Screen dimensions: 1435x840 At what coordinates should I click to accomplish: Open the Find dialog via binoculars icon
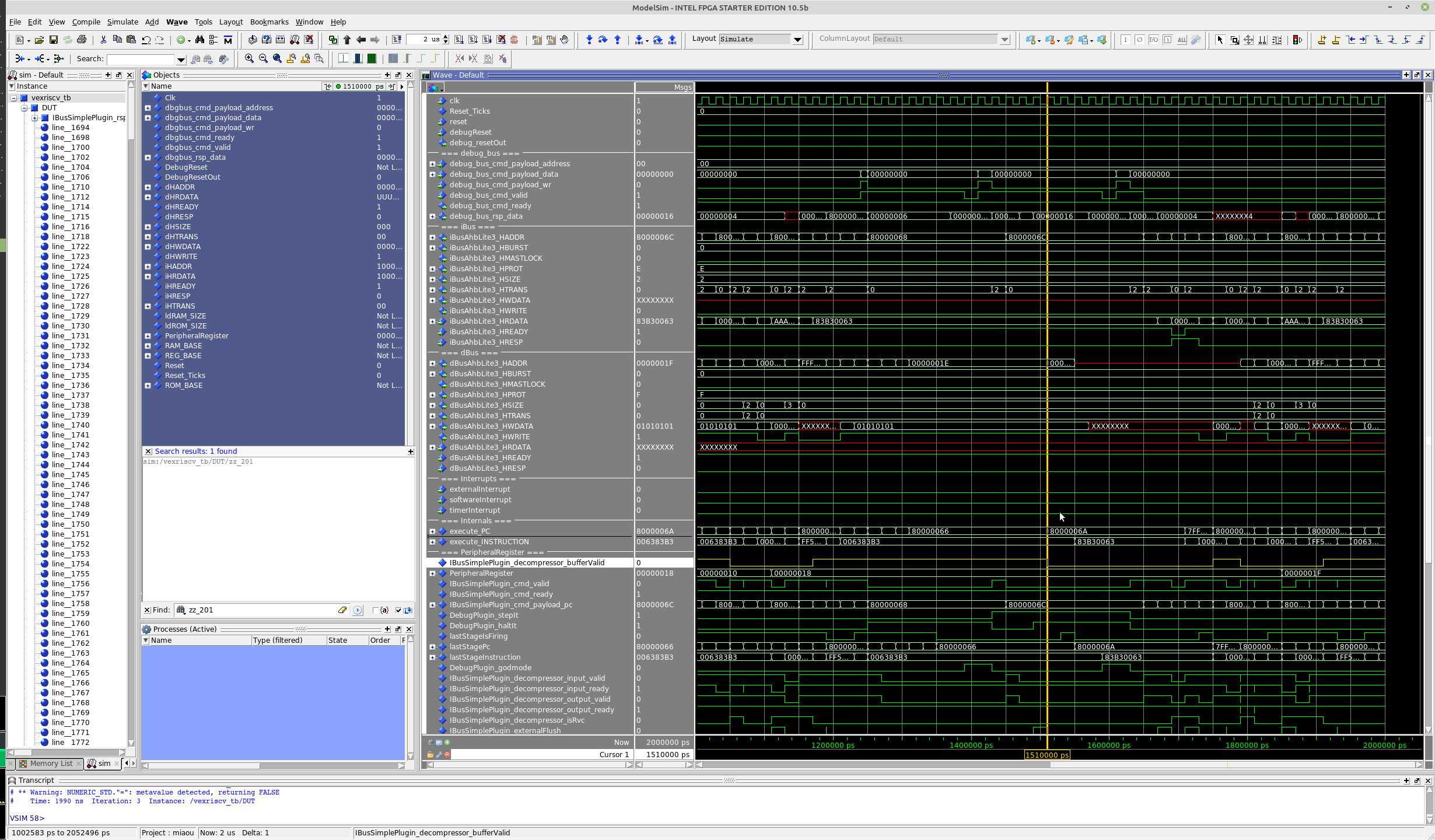(x=199, y=40)
